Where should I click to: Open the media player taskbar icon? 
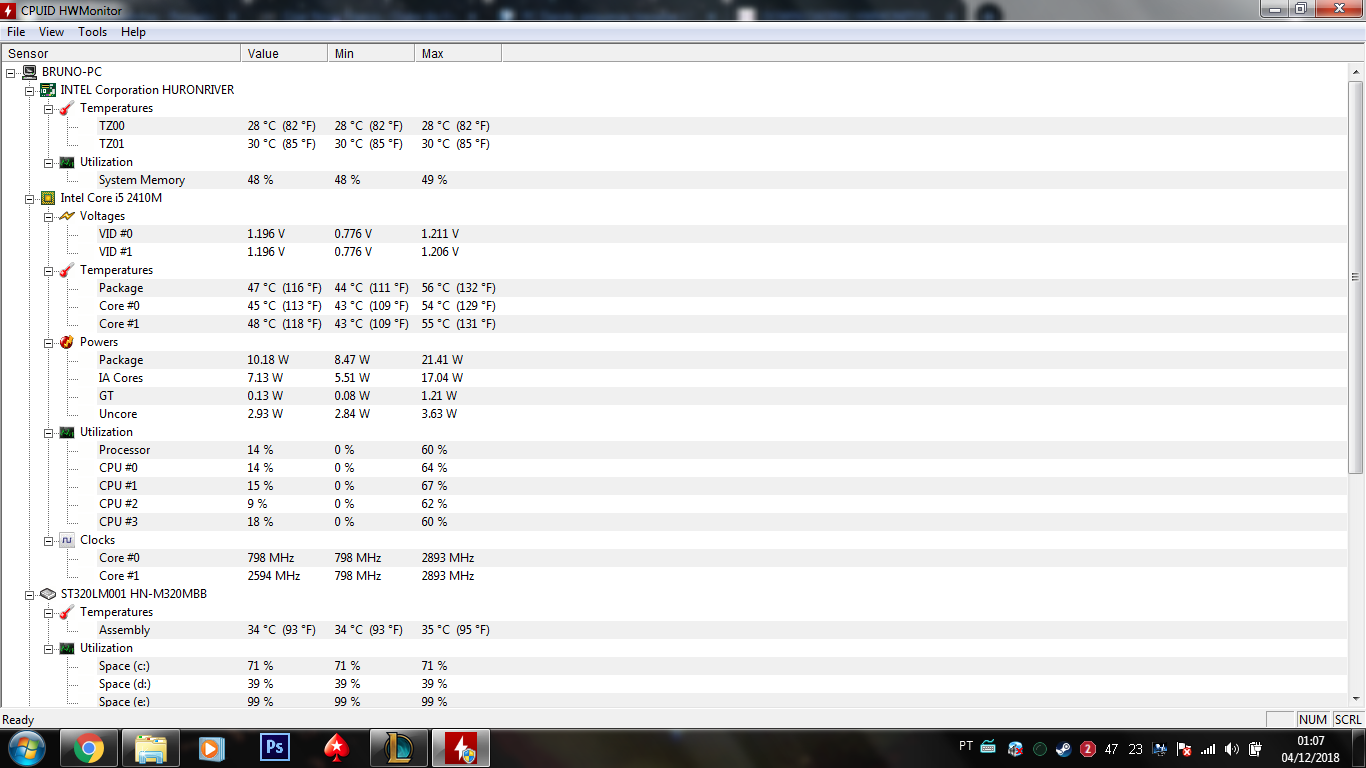pos(211,748)
